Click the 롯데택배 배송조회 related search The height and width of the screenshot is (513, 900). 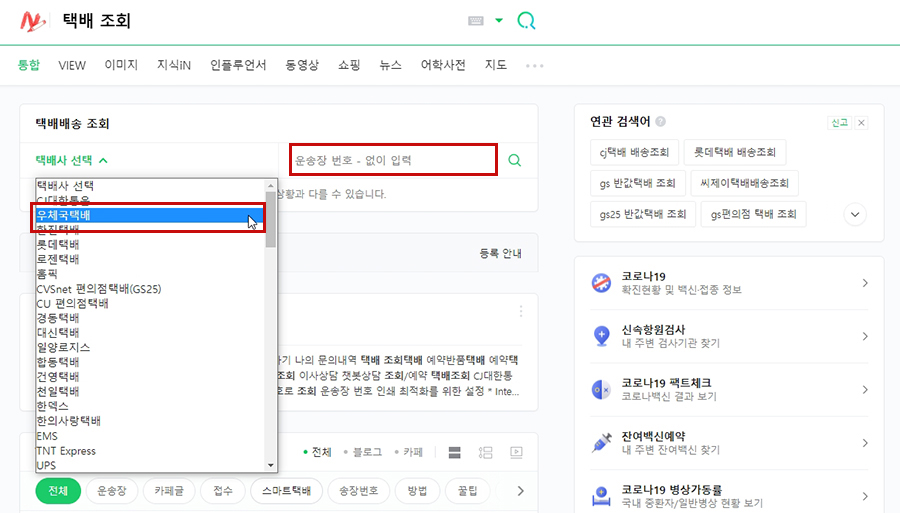click(735, 152)
